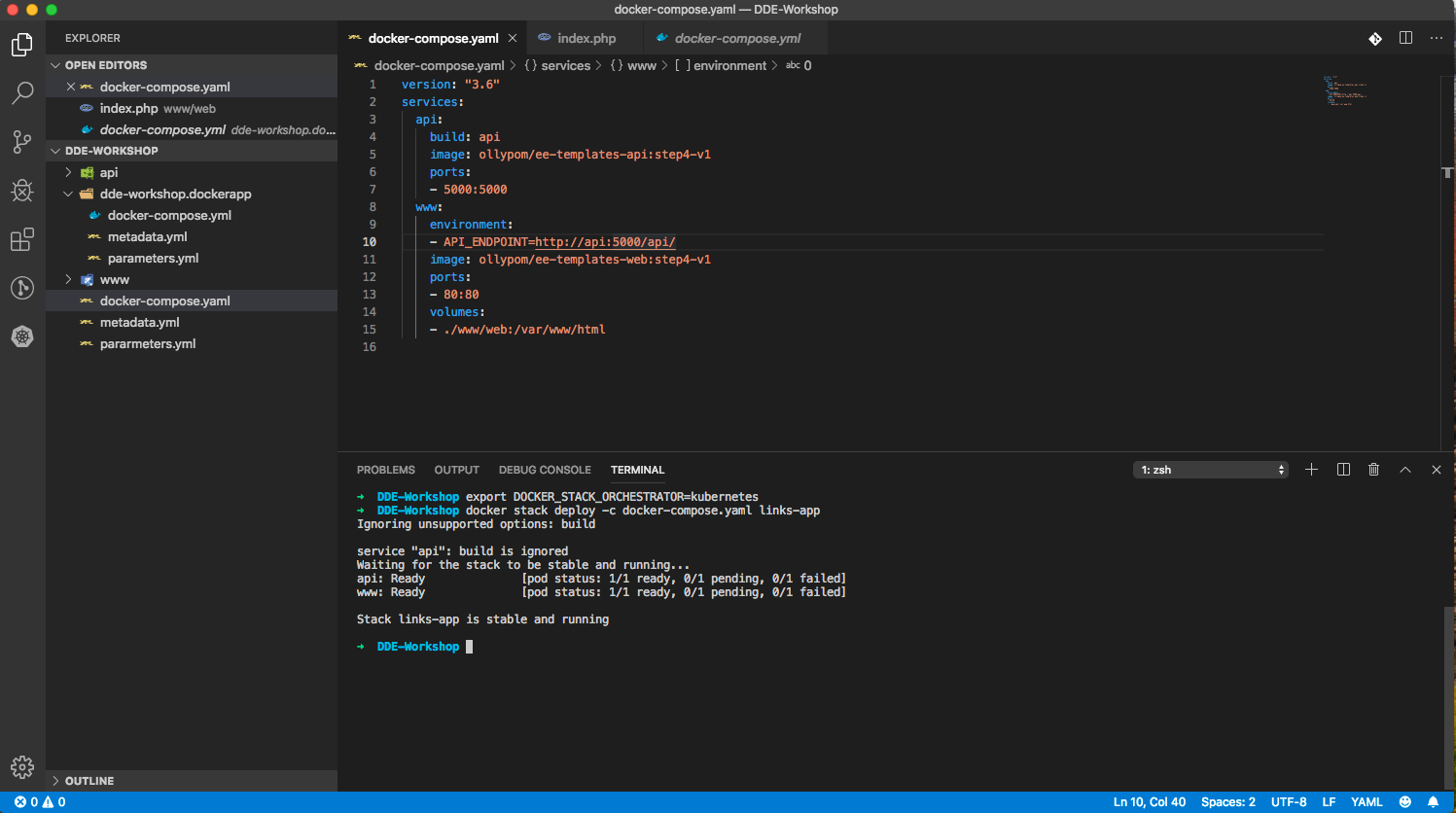Open feedback smiley in status bar

click(1404, 802)
